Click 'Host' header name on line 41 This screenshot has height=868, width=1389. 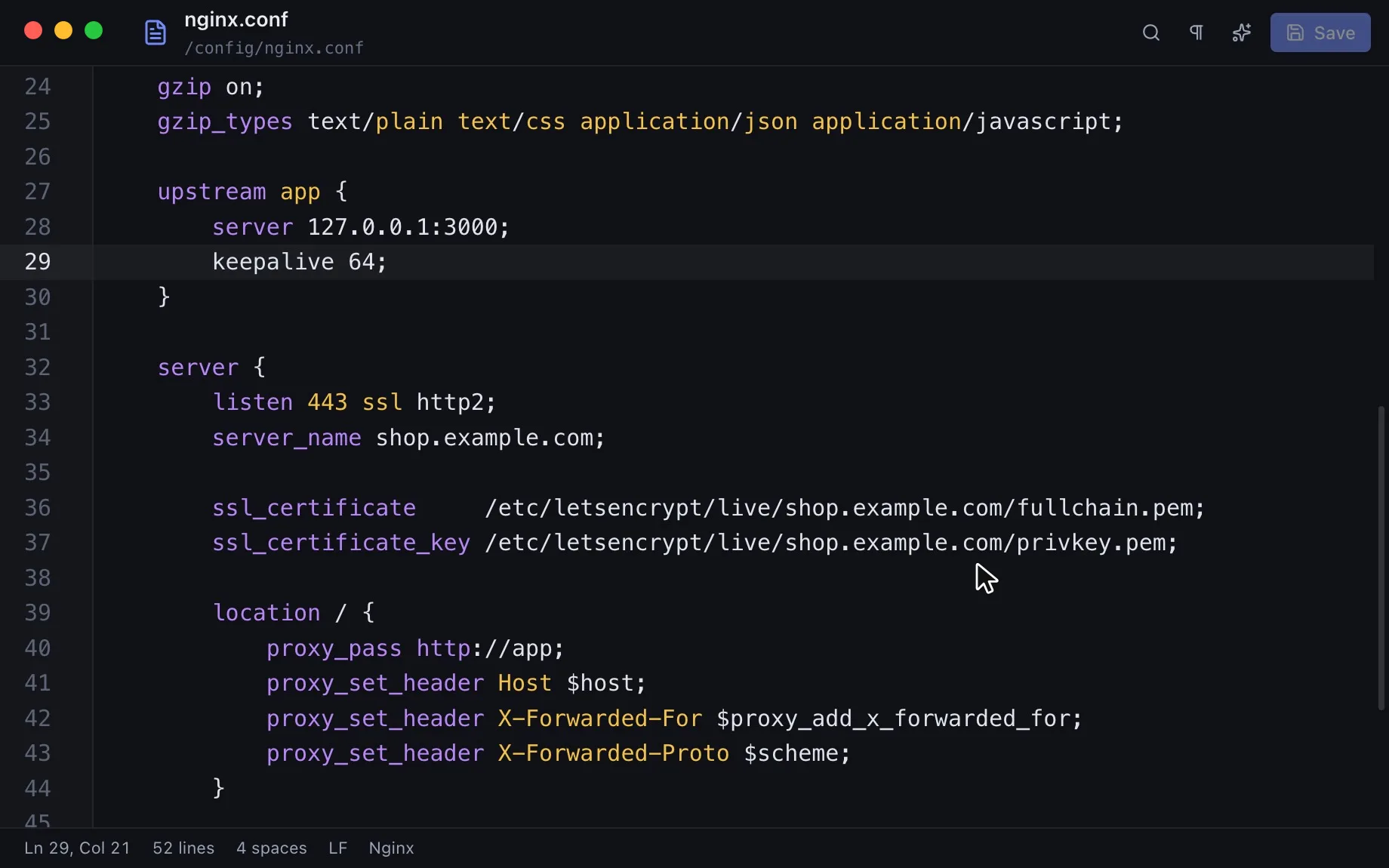coord(525,683)
